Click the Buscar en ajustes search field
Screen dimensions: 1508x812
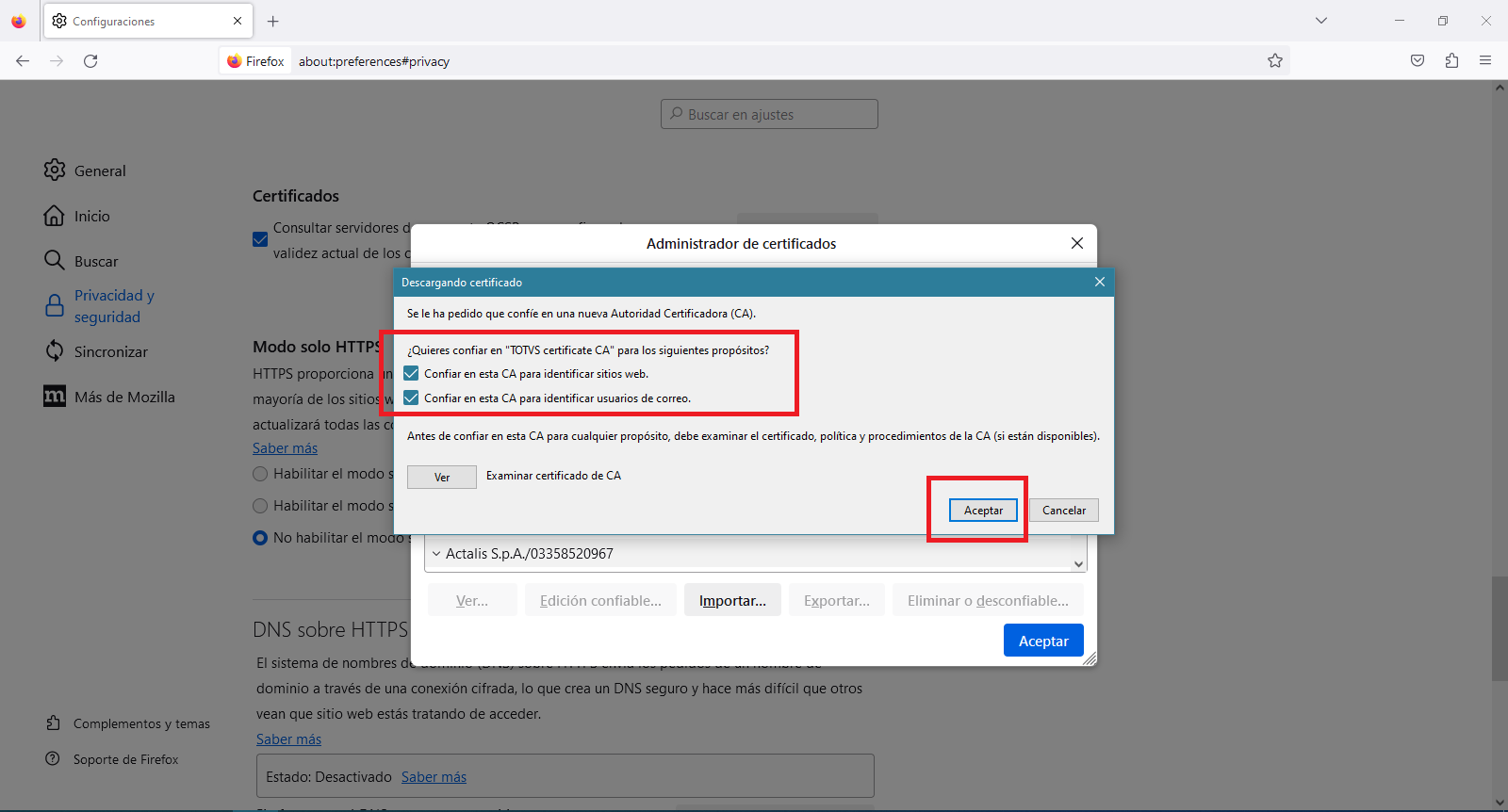pos(769,114)
